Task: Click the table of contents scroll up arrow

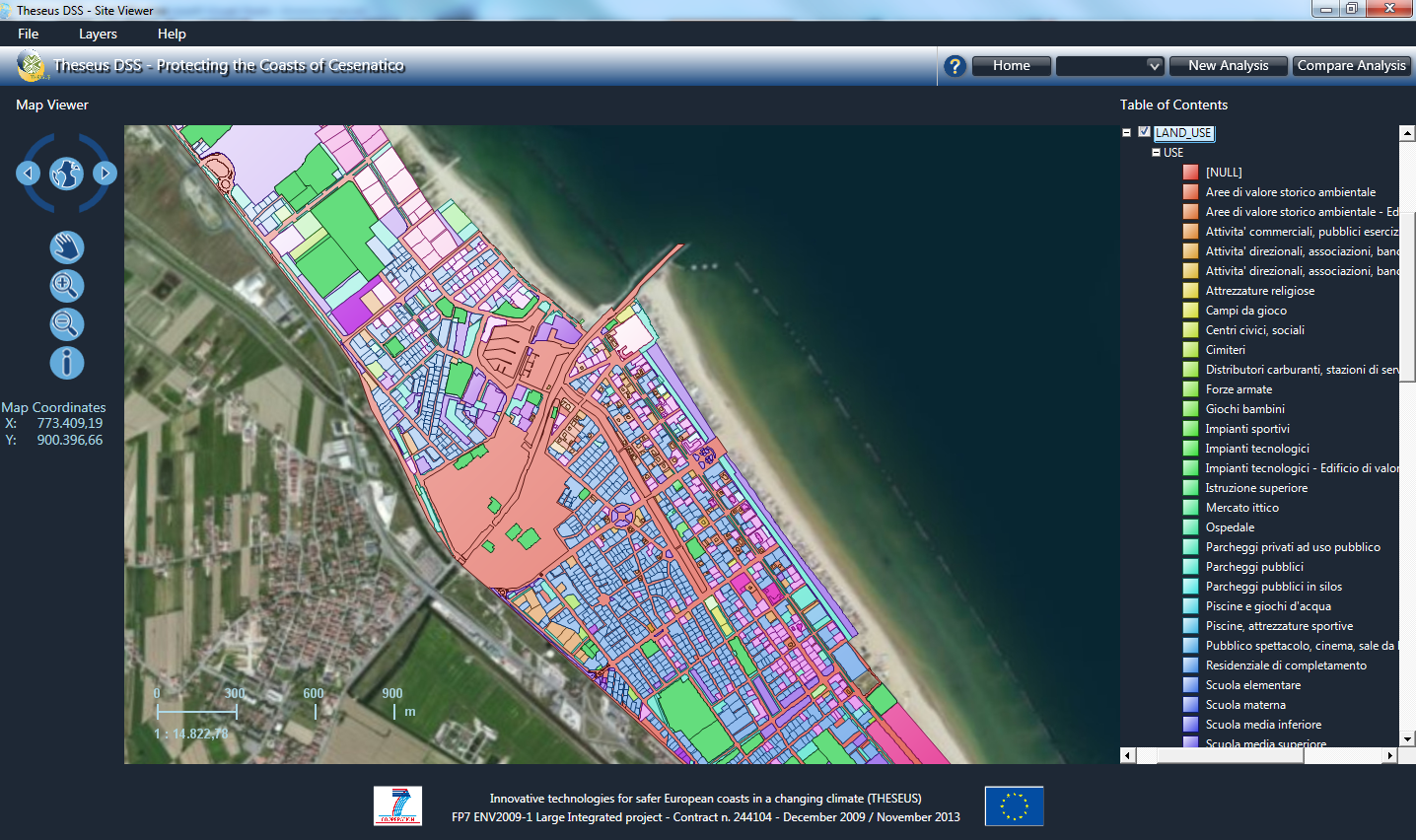Action: pyautogui.click(x=1407, y=133)
